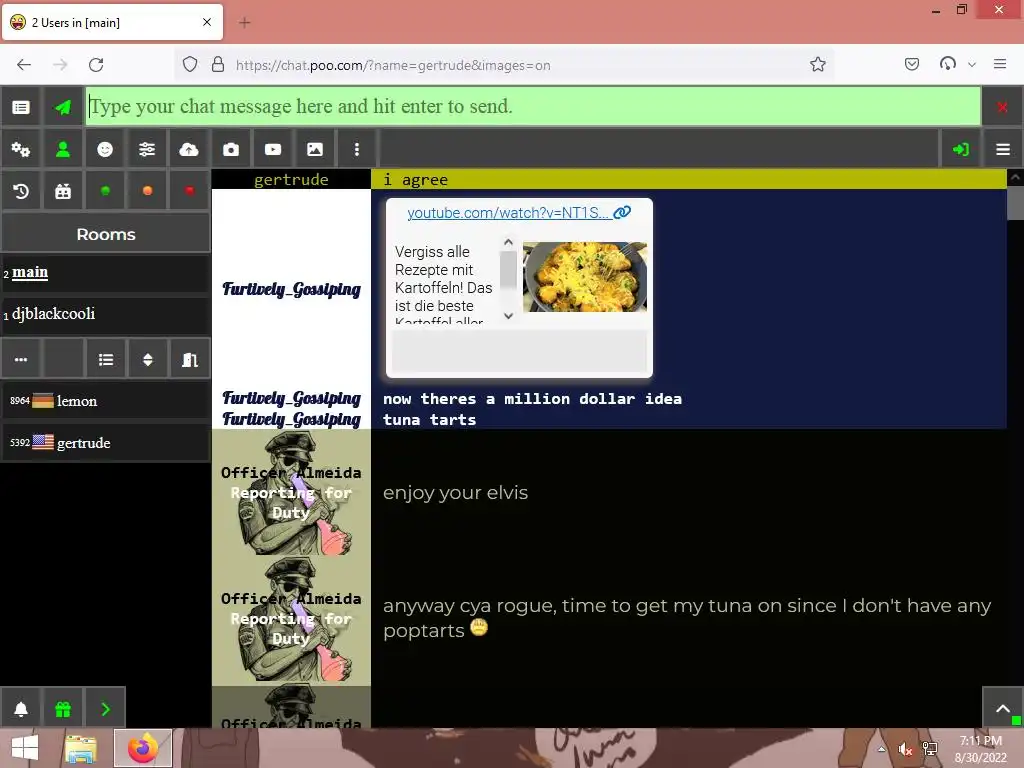Bookmark page with star icon

coord(818,65)
